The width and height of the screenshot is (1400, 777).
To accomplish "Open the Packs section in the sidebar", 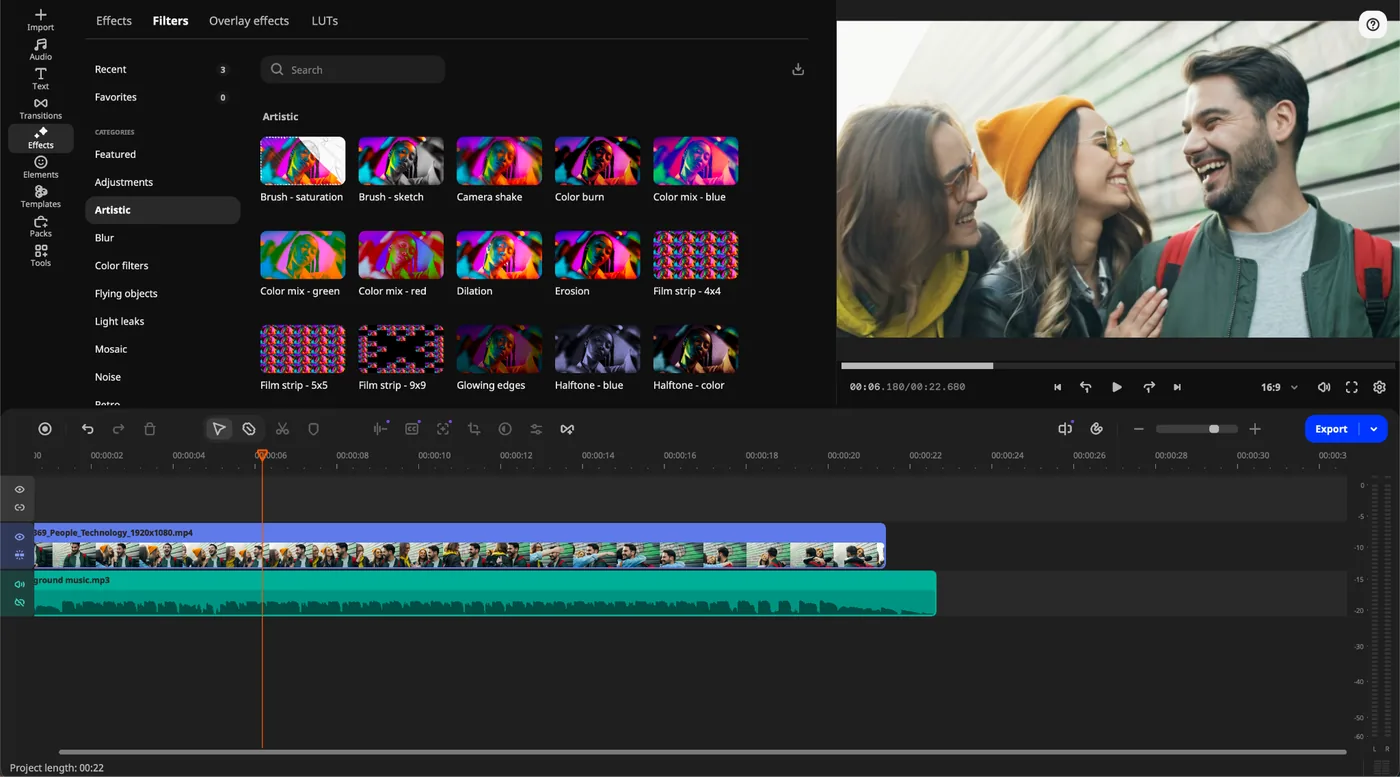I will 41,226.
